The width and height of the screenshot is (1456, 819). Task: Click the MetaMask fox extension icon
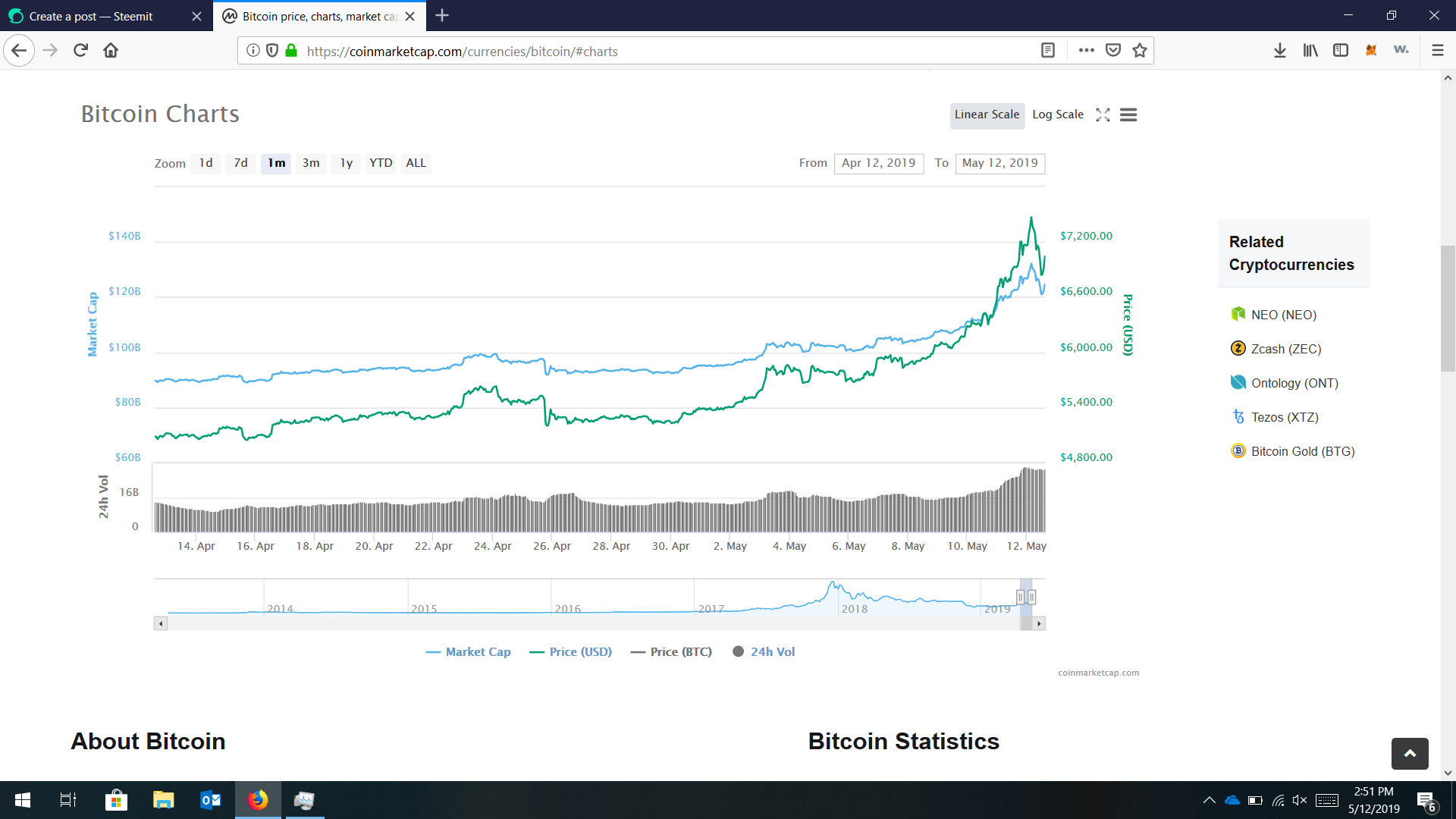click(x=1370, y=51)
